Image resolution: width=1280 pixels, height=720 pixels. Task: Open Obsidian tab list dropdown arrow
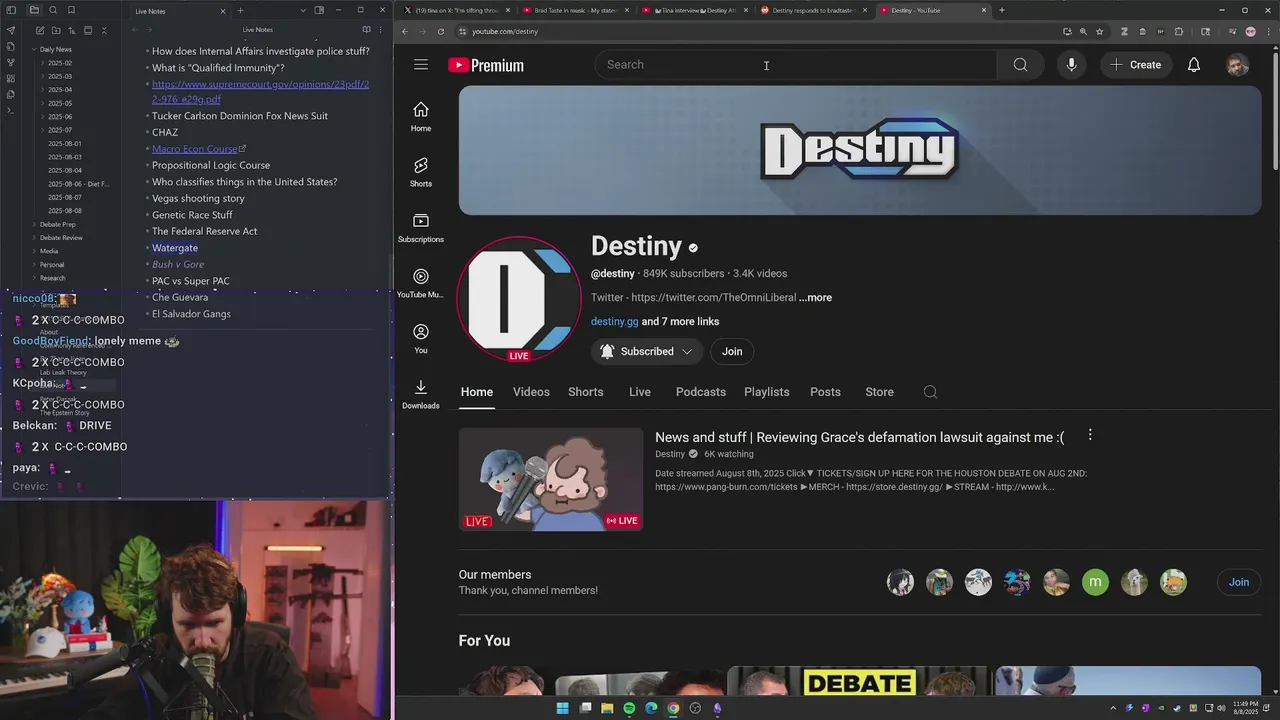[x=301, y=10]
